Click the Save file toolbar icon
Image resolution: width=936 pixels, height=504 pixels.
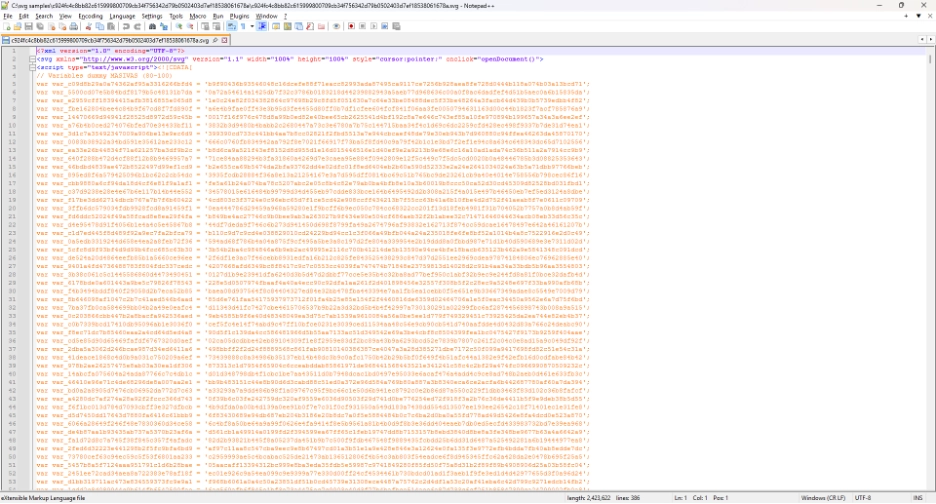pyautogui.click(x=28, y=28)
